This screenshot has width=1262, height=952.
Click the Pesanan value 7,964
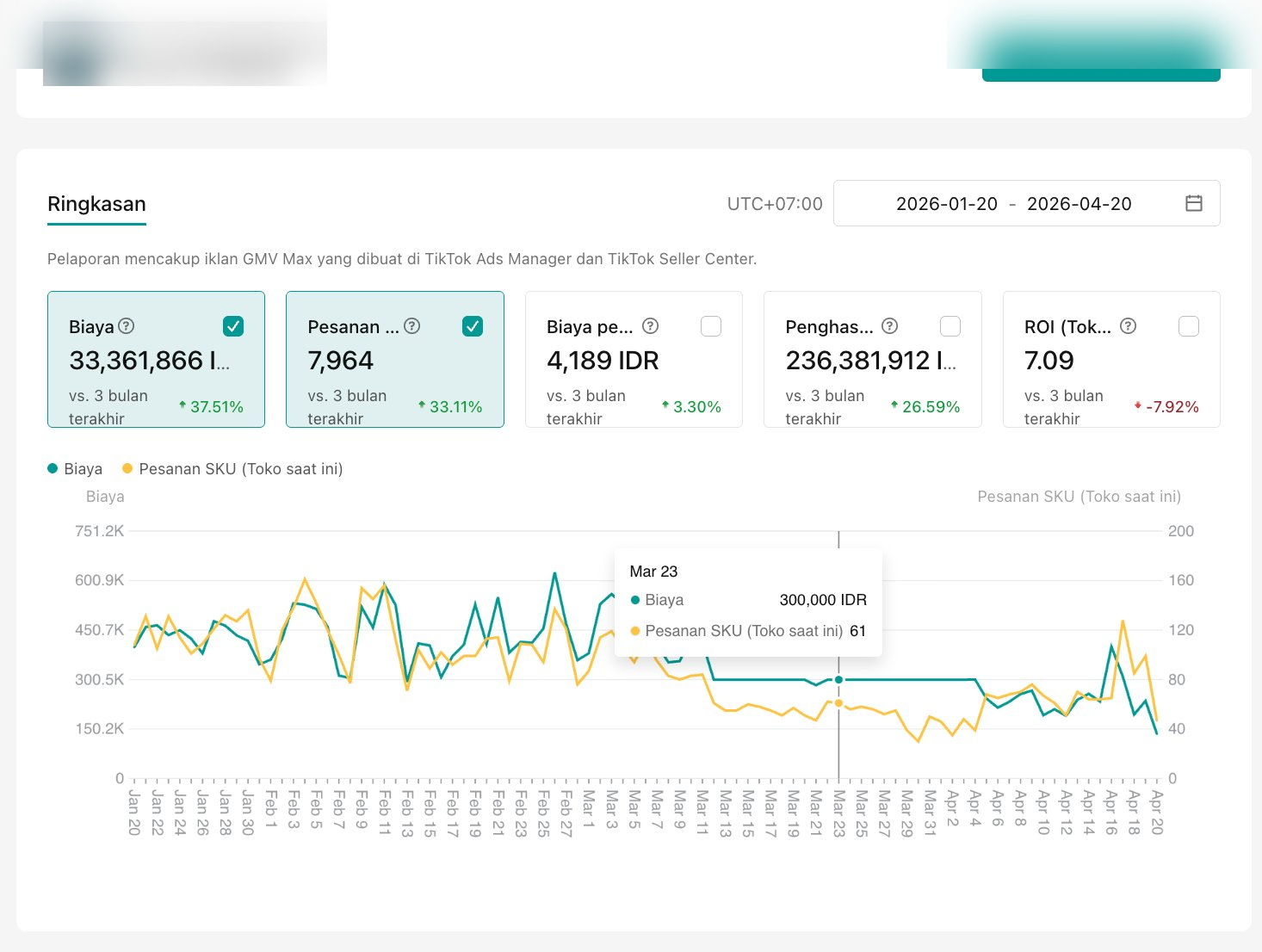(x=341, y=361)
